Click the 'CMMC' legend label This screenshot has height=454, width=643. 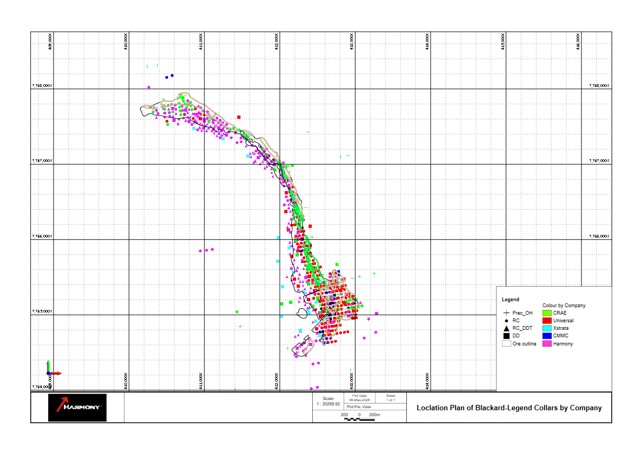561,336
